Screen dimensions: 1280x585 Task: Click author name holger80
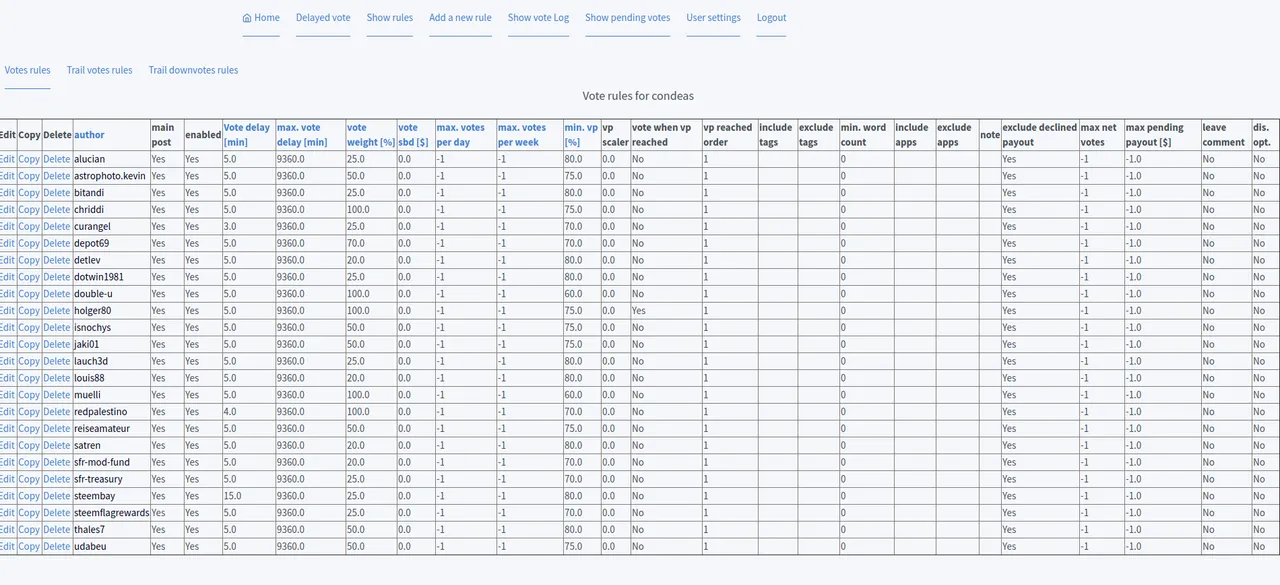pyautogui.click(x=93, y=311)
